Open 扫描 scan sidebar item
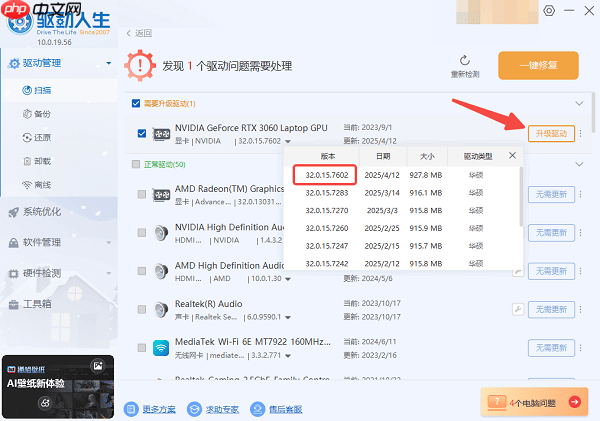Viewport: 600px width, 421px height. (x=37, y=90)
